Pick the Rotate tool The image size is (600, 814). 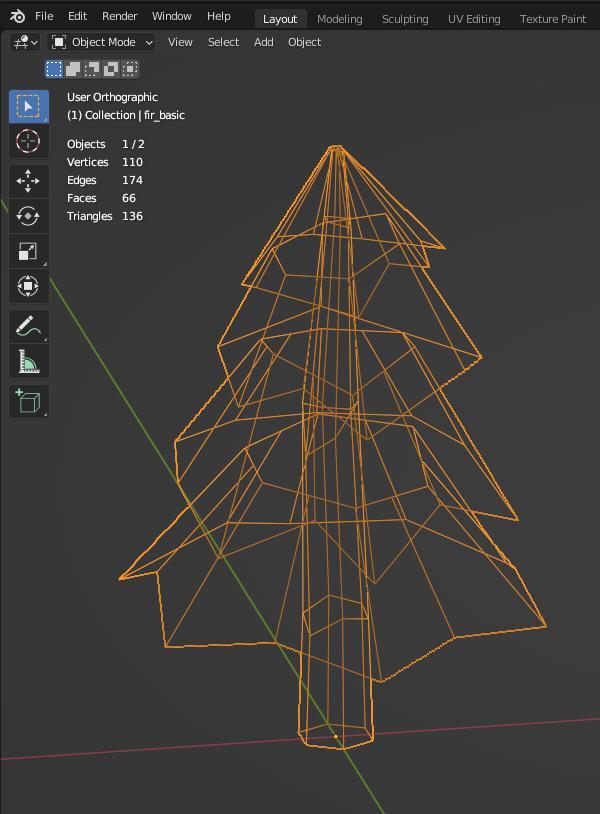tap(28, 216)
